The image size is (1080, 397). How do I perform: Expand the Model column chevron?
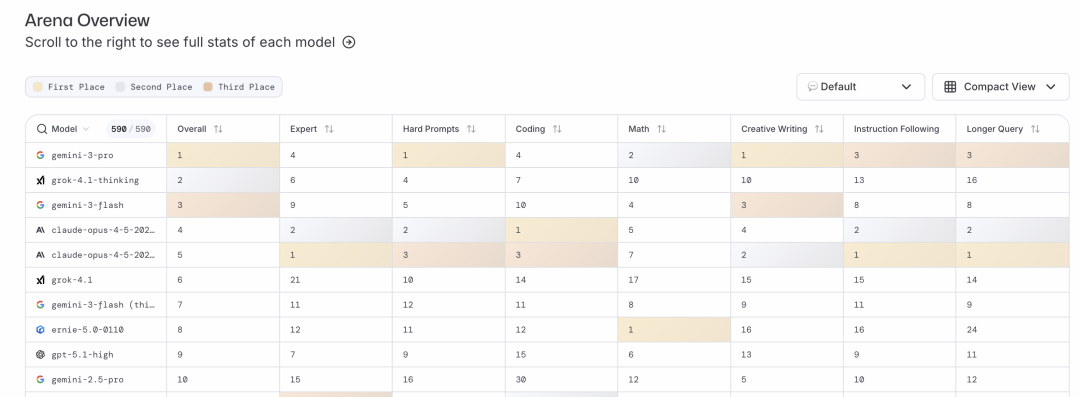pos(86,129)
